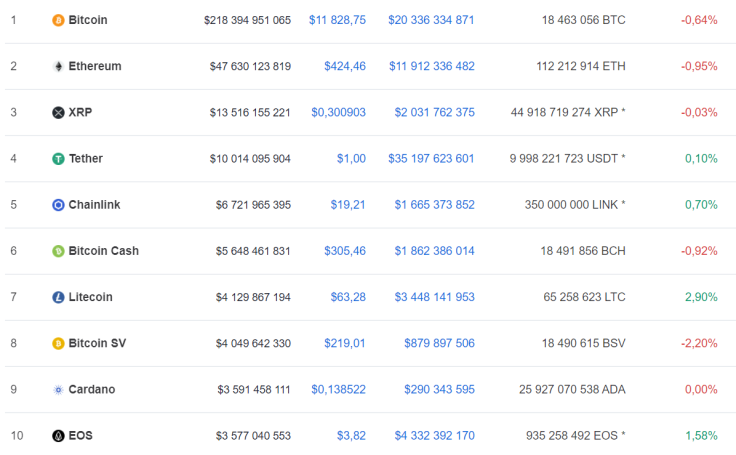Viewport: 736px width, 455px height.
Task: Open the Bitcoin SV name link
Action: [x=97, y=343]
